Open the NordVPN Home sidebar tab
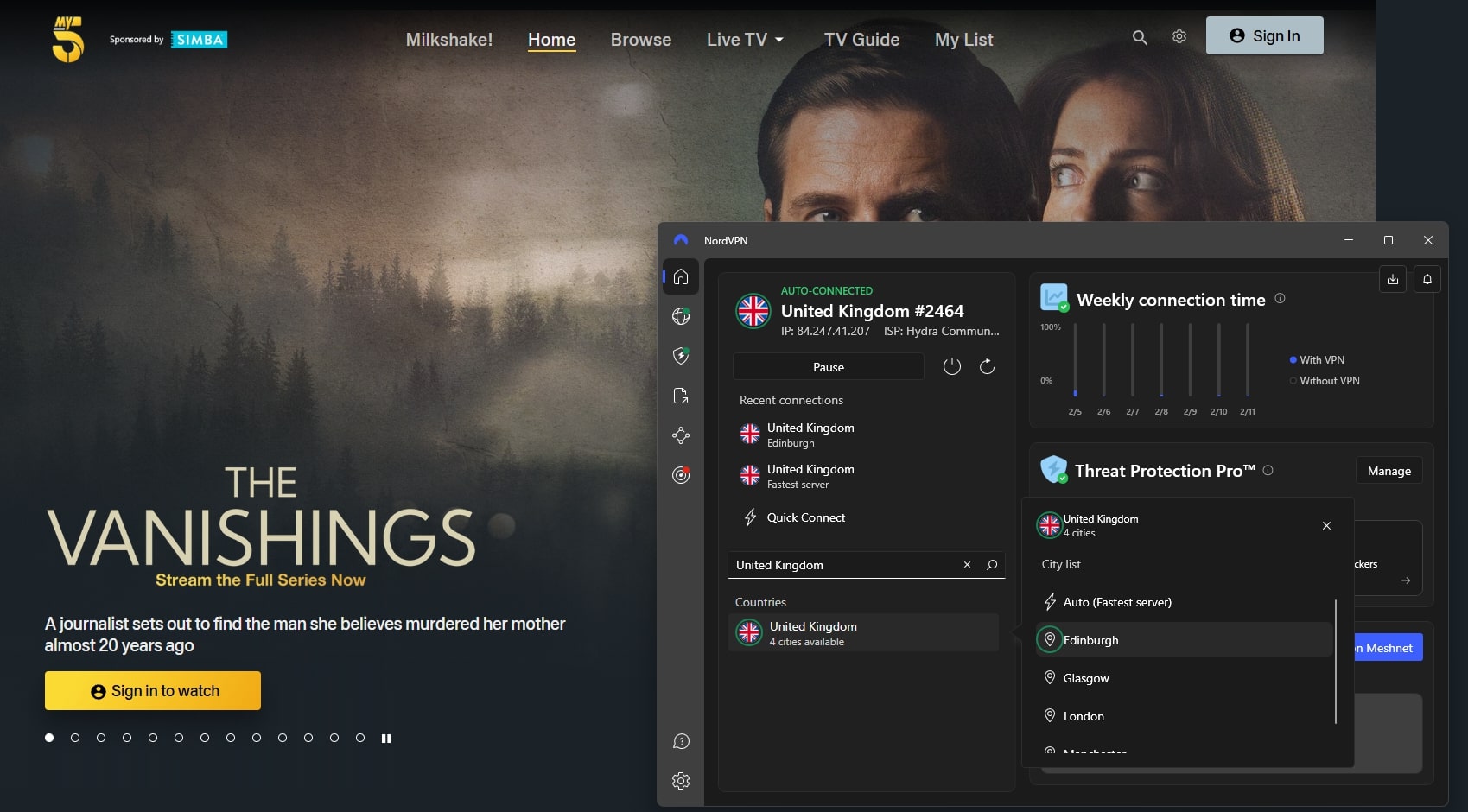 pyautogui.click(x=681, y=276)
